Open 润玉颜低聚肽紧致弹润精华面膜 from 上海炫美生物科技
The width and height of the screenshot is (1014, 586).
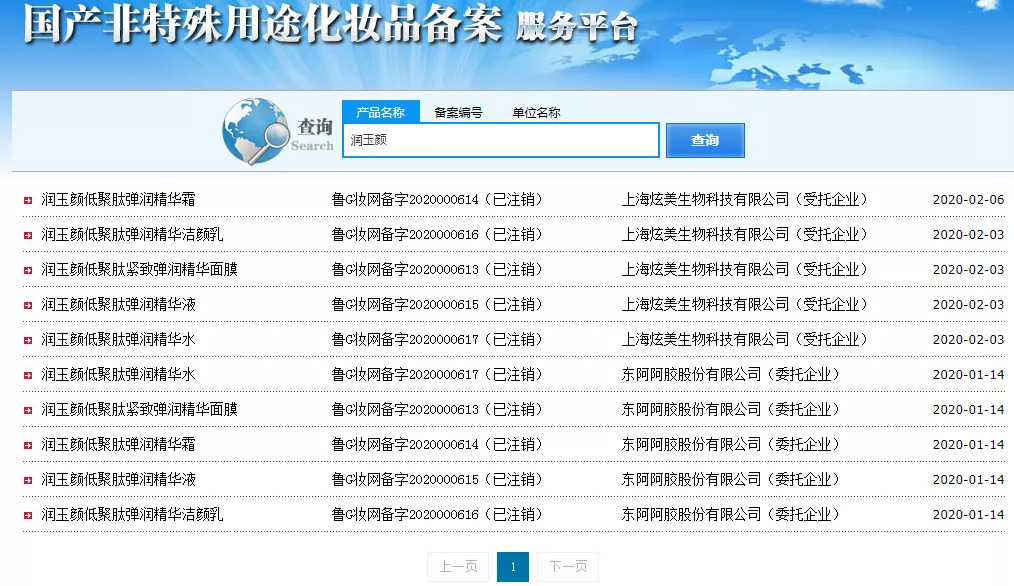140,269
